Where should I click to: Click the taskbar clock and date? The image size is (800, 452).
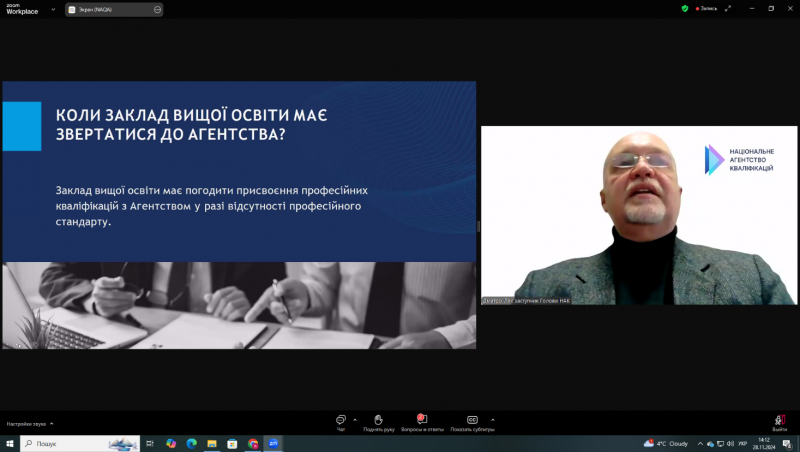tap(765, 443)
